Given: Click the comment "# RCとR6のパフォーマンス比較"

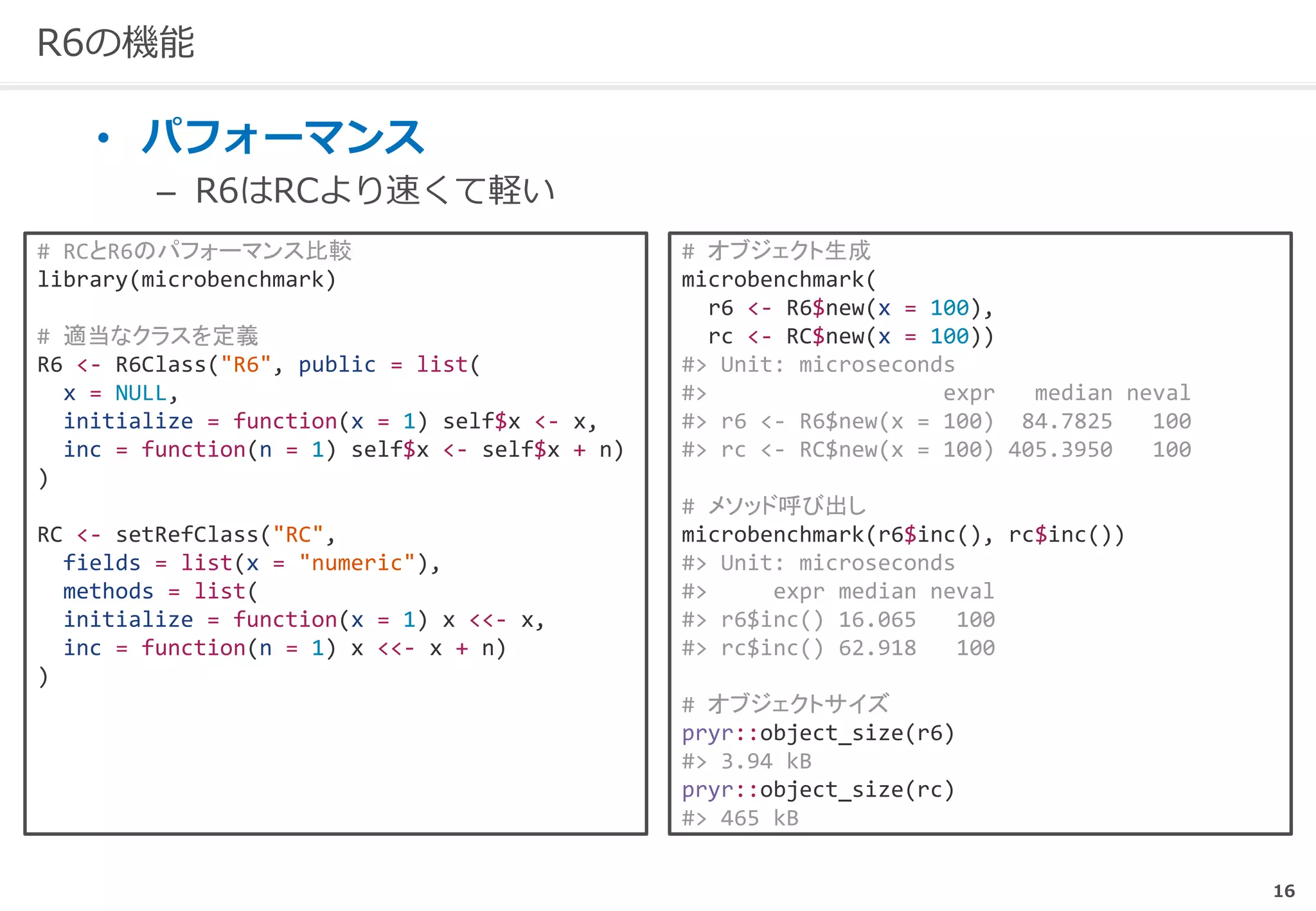Looking at the screenshot, I should pos(194,251).
